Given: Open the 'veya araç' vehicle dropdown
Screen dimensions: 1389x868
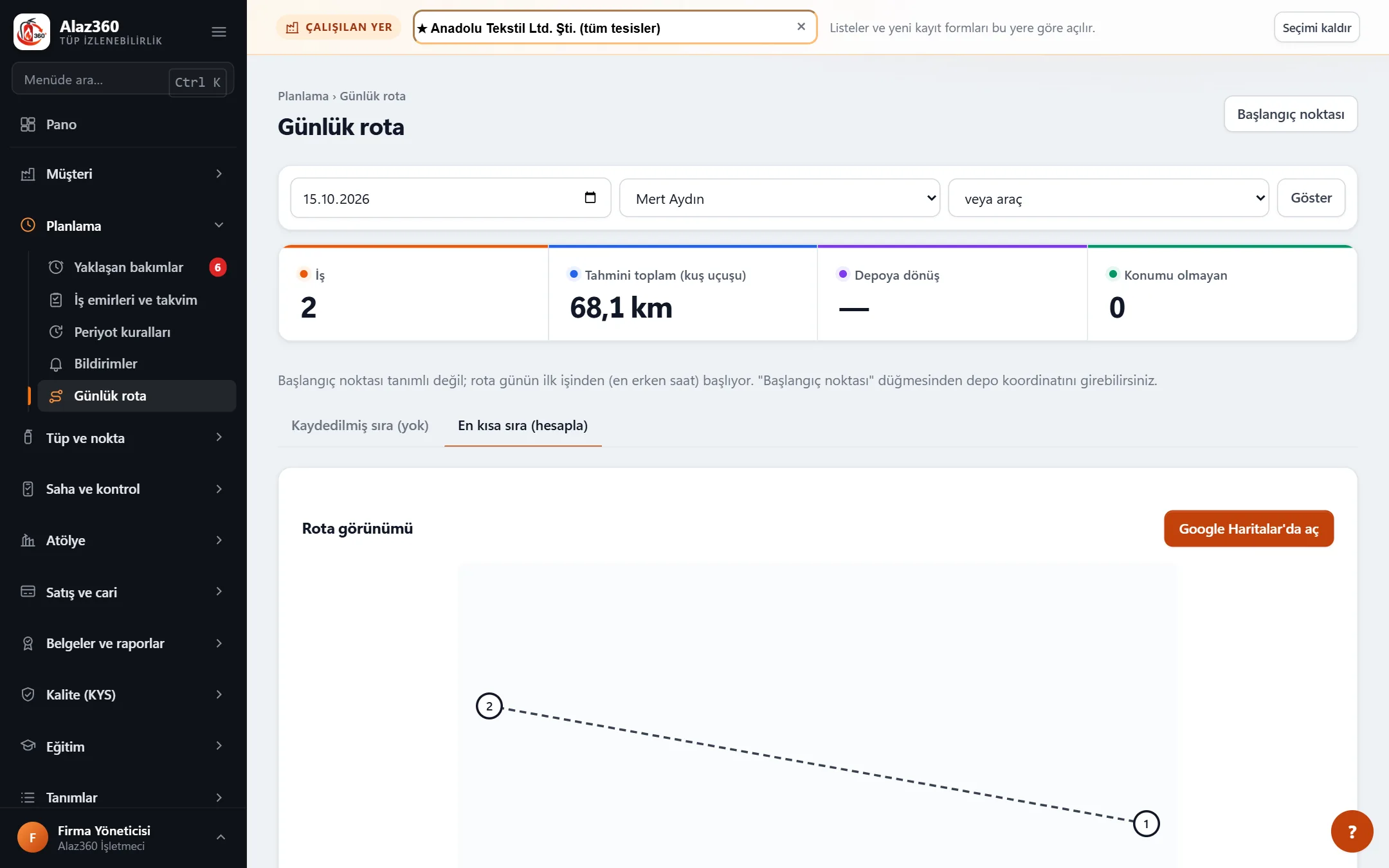Looking at the screenshot, I should (x=1108, y=199).
